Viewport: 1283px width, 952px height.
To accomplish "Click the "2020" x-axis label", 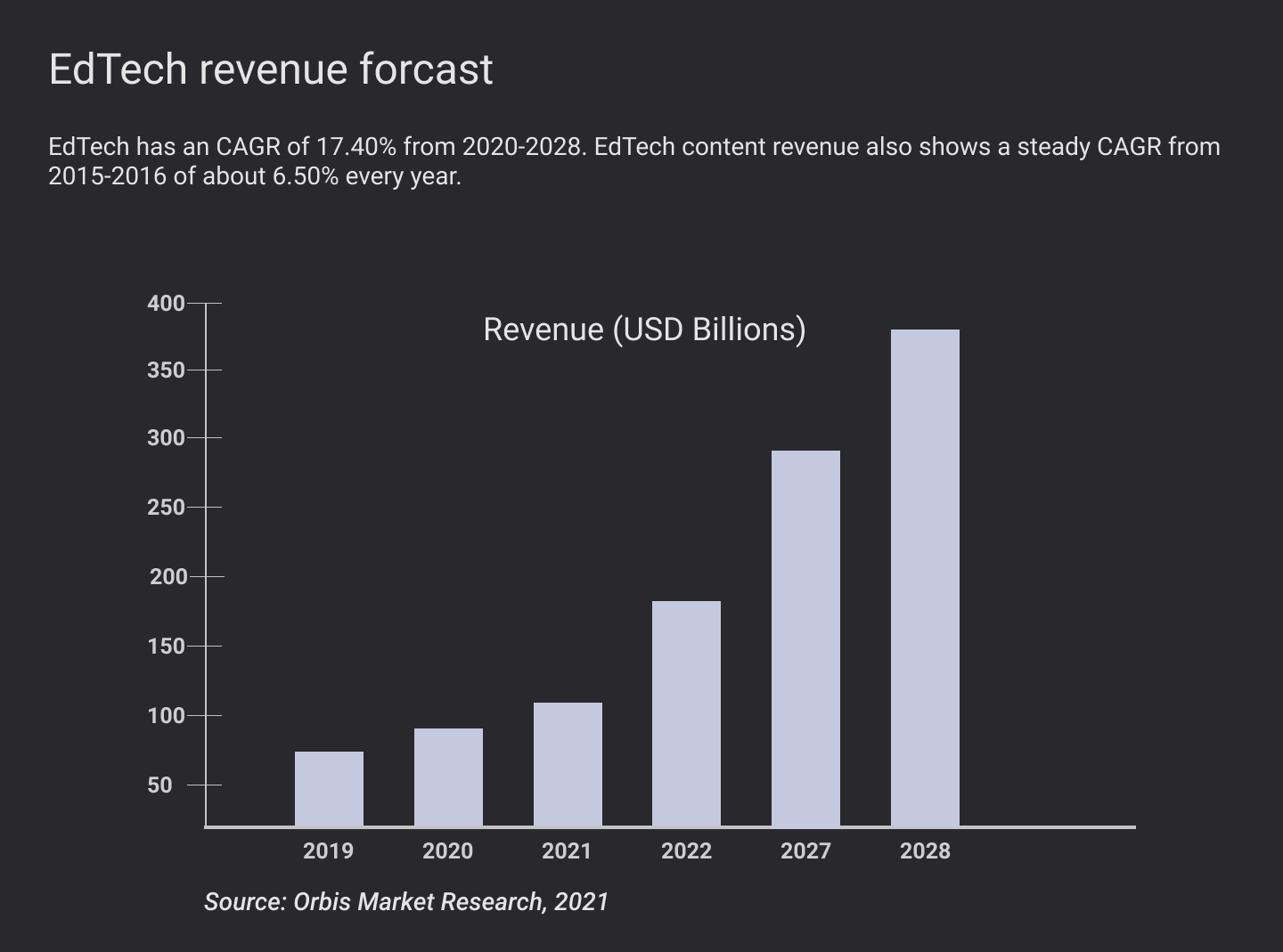I will pos(447,851).
